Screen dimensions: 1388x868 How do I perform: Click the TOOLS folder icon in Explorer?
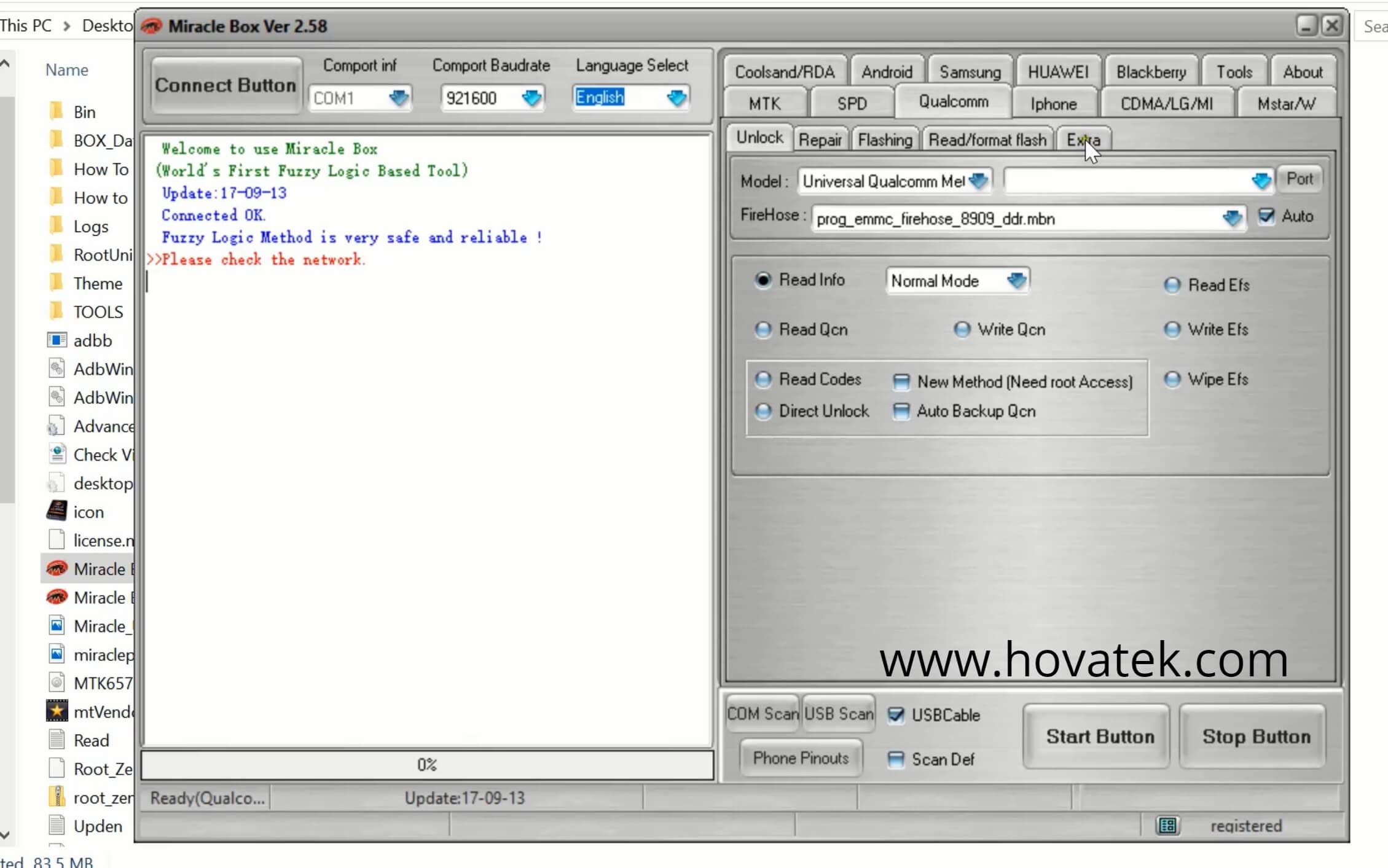(x=57, y=311)
